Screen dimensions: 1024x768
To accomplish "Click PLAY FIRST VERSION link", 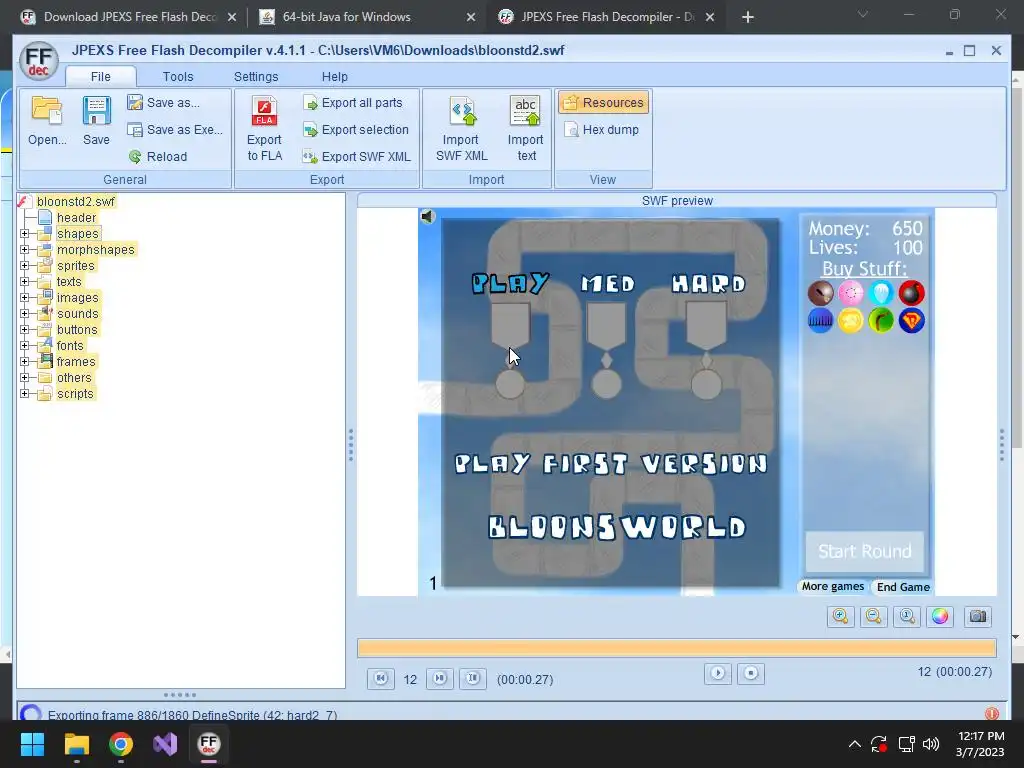I will (x=611, y=464).
